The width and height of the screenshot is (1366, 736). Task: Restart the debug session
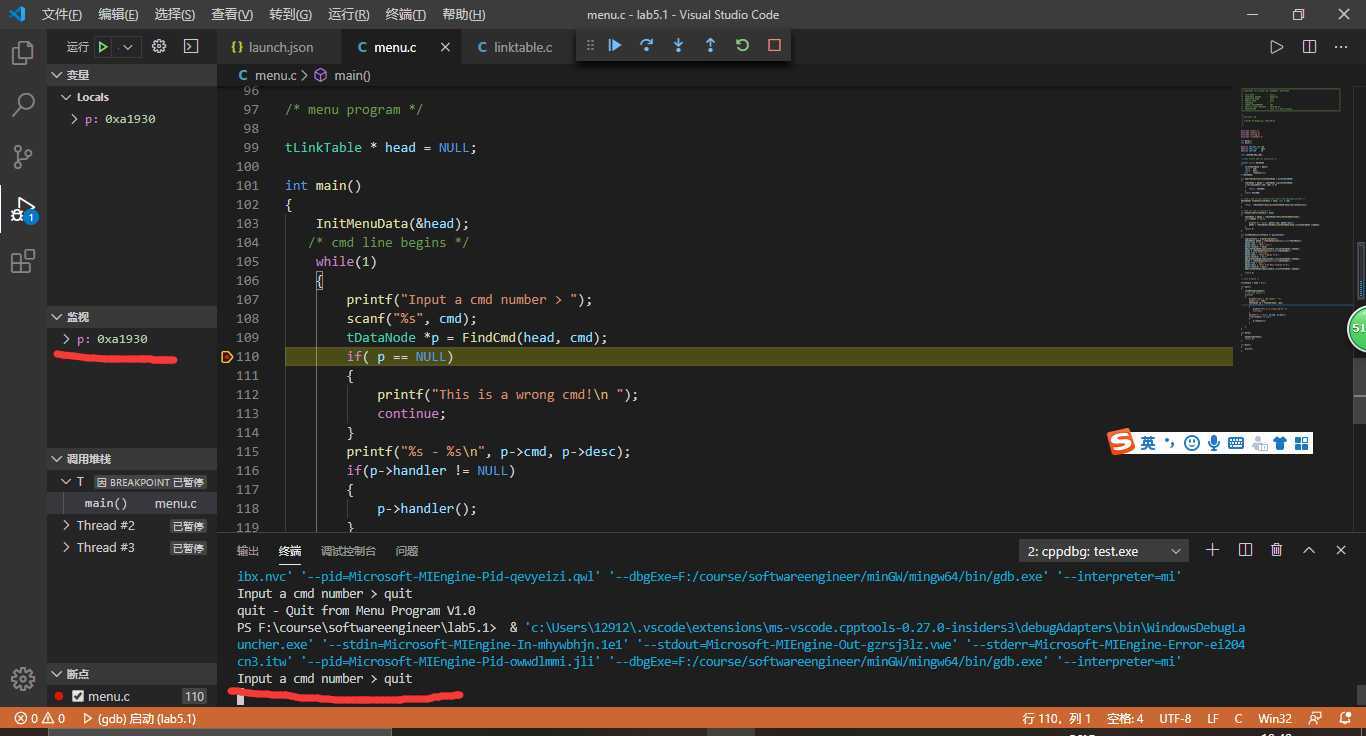click(x=742, y=45)
